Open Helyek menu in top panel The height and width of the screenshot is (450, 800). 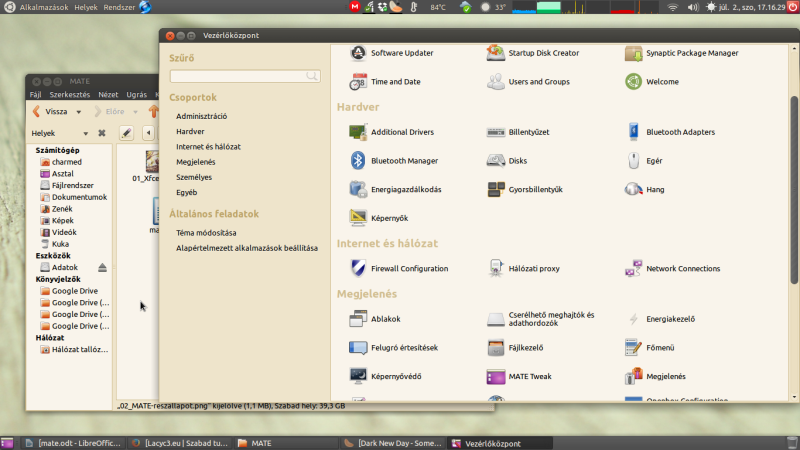[86, 7]
